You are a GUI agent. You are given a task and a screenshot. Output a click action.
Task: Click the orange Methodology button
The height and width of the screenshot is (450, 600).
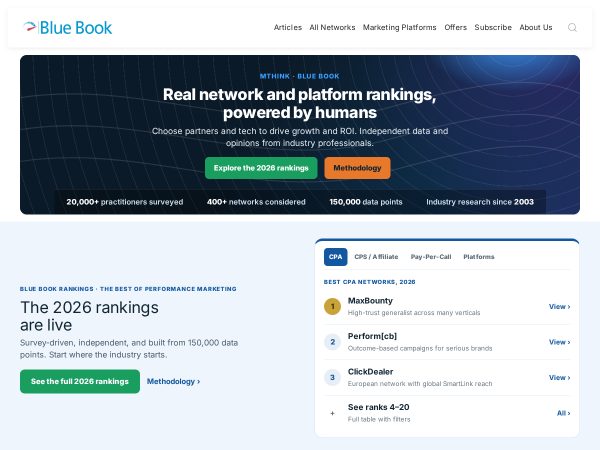(357, 168)
